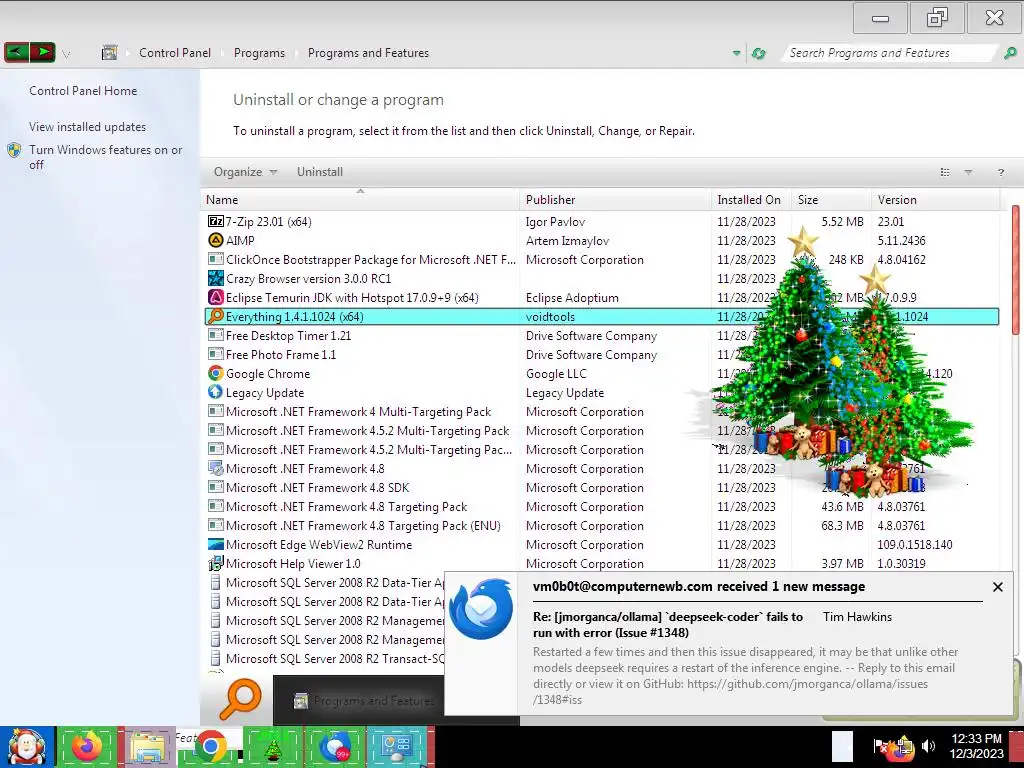Screen dimensions: 1024x768
Task: Select Microsoft .NET Framework 4.8 SDK
Action: pyautogui.click(x=601, y=487)
